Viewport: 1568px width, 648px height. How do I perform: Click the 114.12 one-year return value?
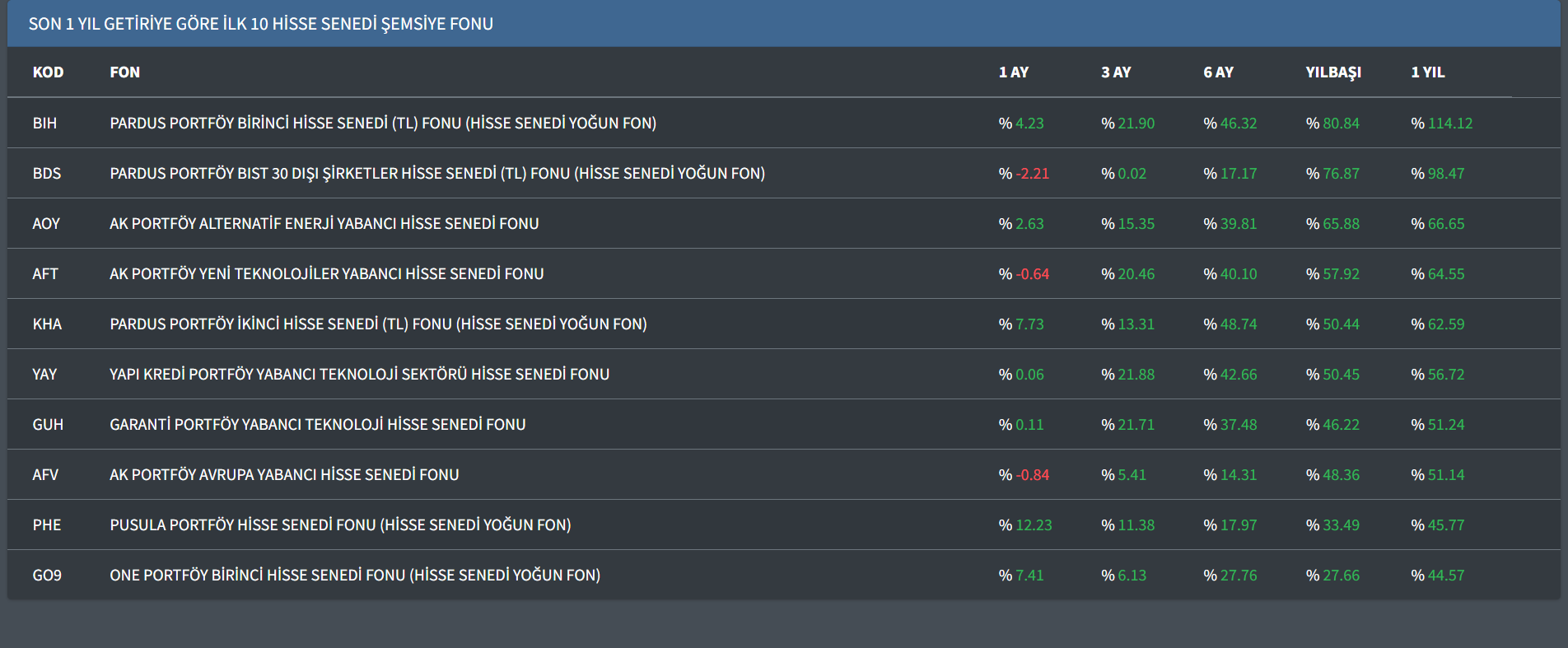tap(1449, 124)
